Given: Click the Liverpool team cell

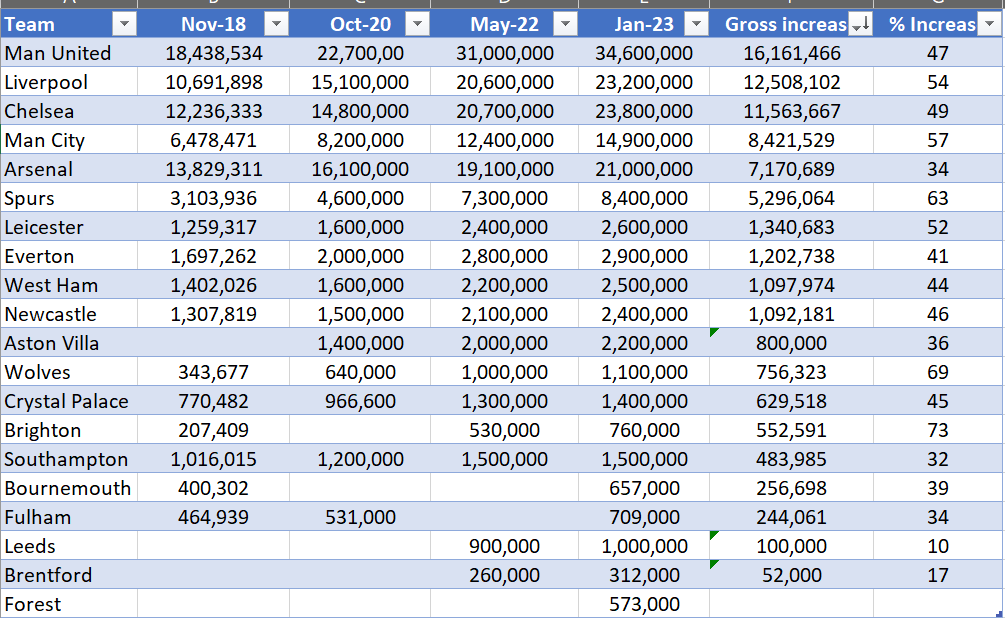Looking at the screenshot, I should point(69,82).
